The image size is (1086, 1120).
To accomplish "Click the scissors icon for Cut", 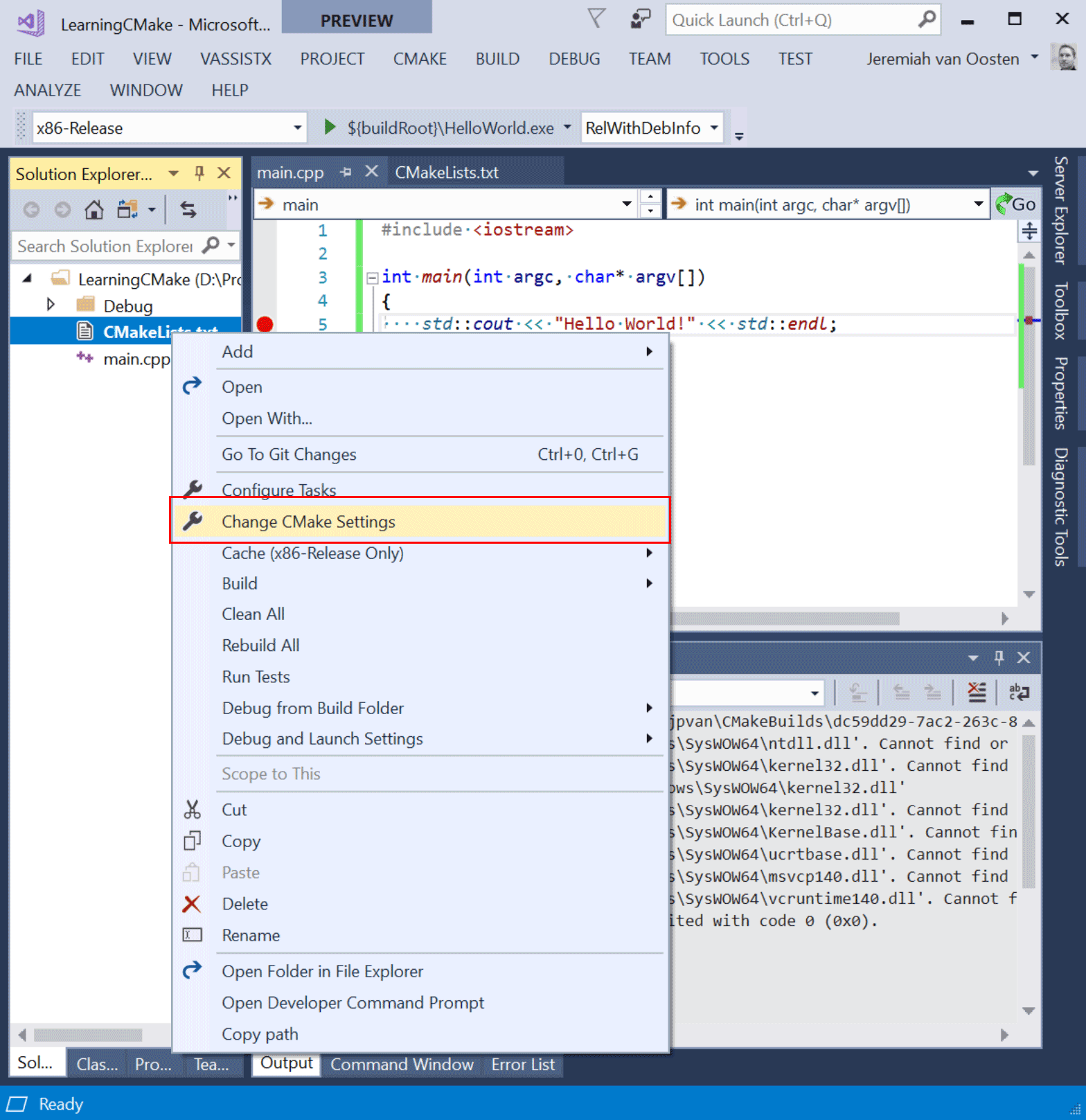I will [192, 809].
